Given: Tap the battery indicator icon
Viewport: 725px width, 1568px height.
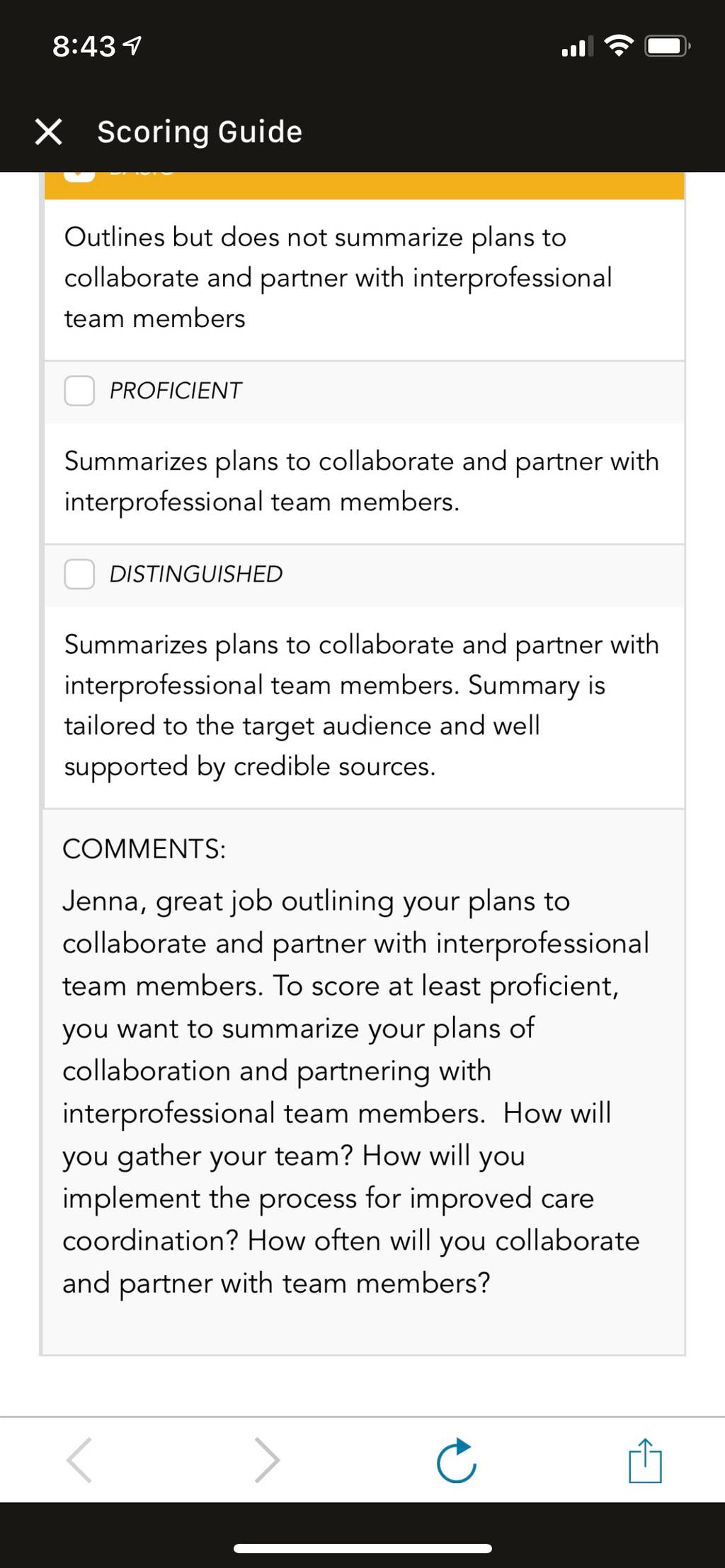Looking at the screenshot, I should click(667, 47).
